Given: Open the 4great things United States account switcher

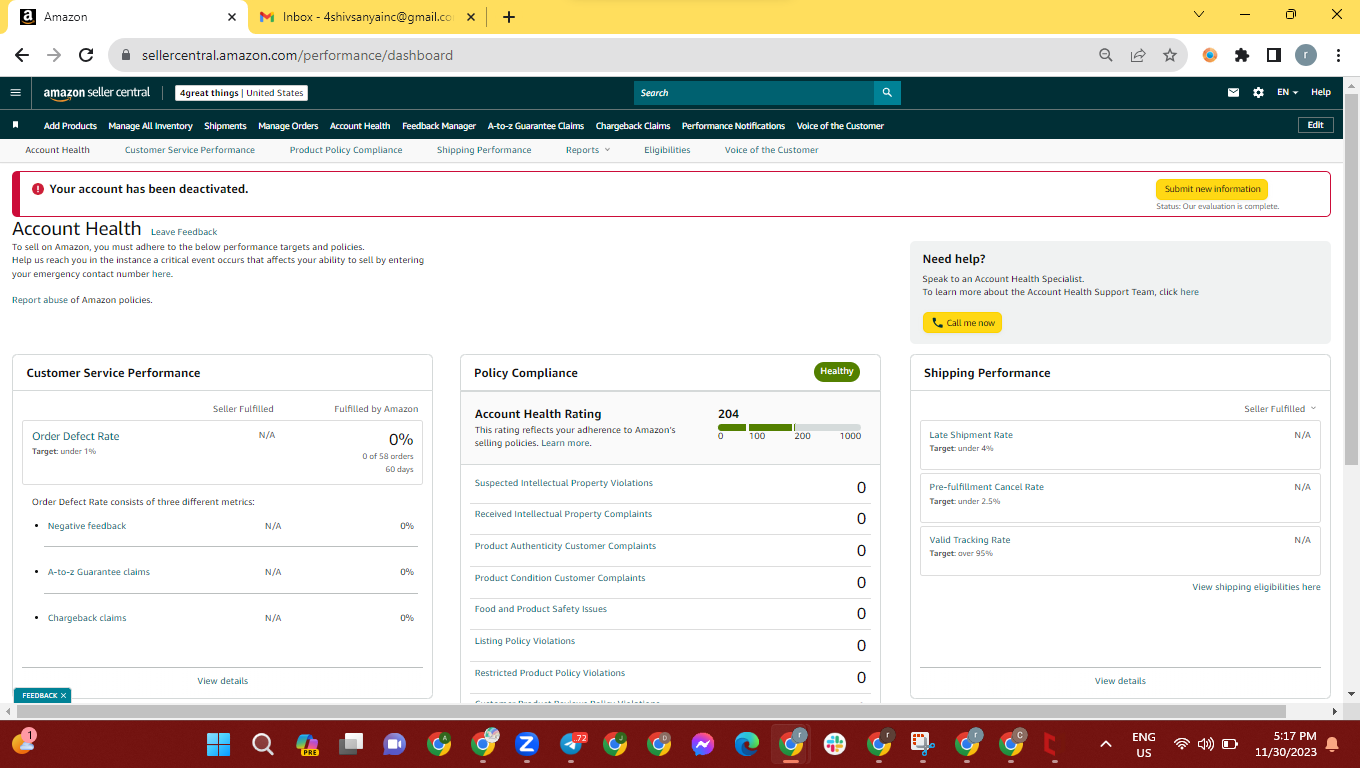Looking at the screenshot, I should tap(241, 93).
